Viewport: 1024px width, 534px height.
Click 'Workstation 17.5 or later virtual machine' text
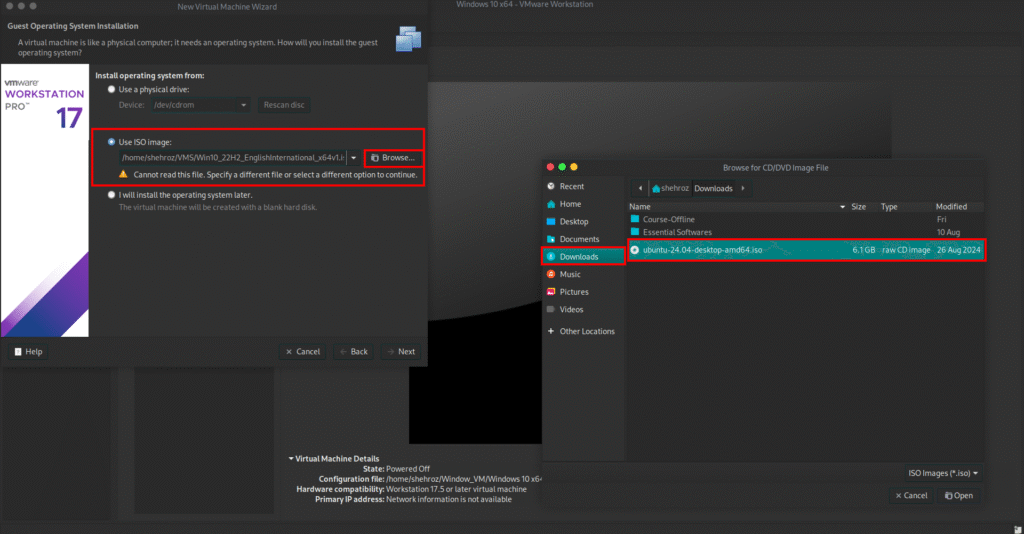tap(456, 489)
